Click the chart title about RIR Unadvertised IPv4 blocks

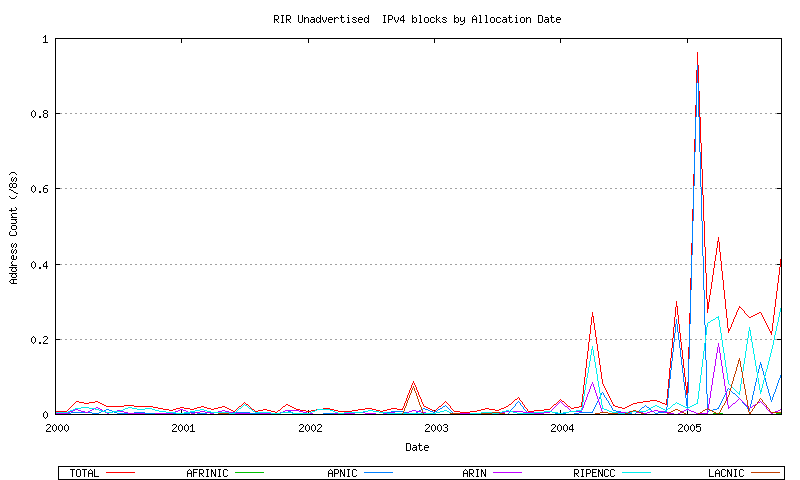pyautogui.click(x=417, y=19)
